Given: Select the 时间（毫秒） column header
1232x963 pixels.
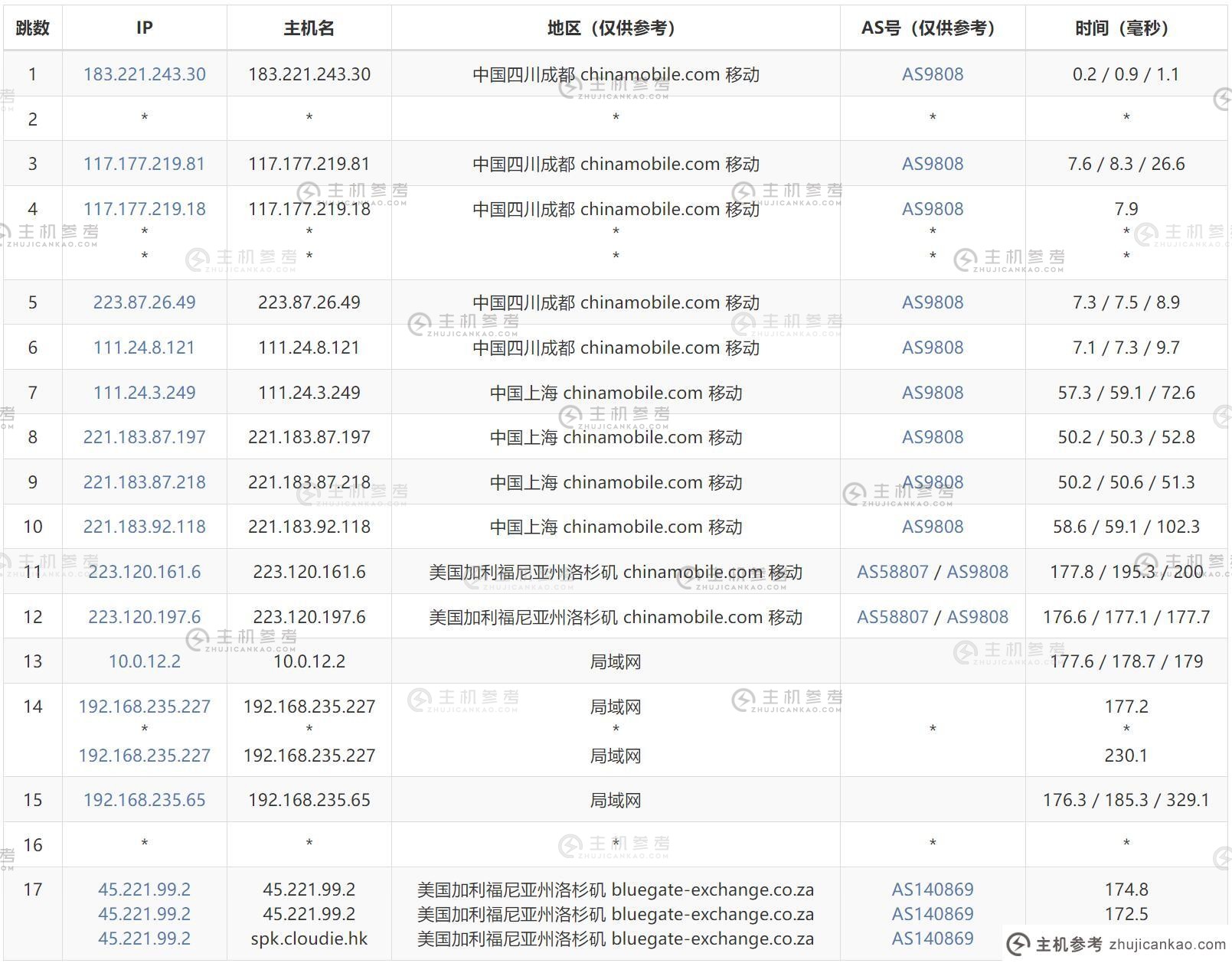Looking at the screenshot, I should [x=1126, y=28].
